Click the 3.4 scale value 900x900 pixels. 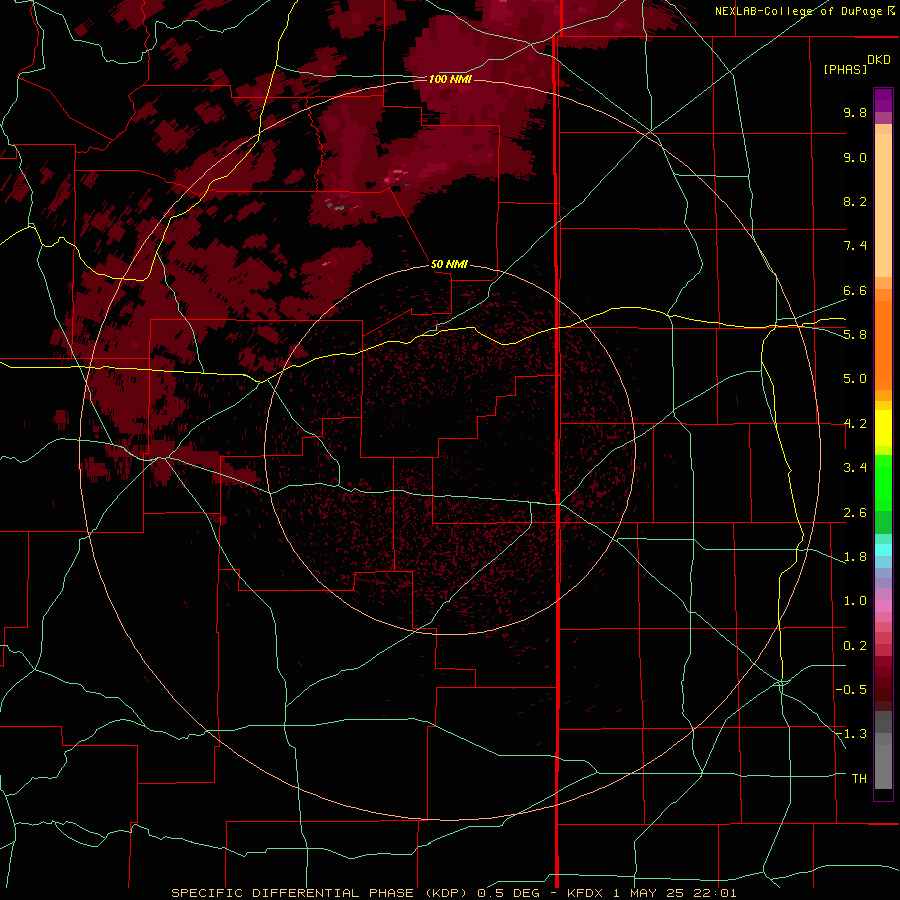[855, 468]
